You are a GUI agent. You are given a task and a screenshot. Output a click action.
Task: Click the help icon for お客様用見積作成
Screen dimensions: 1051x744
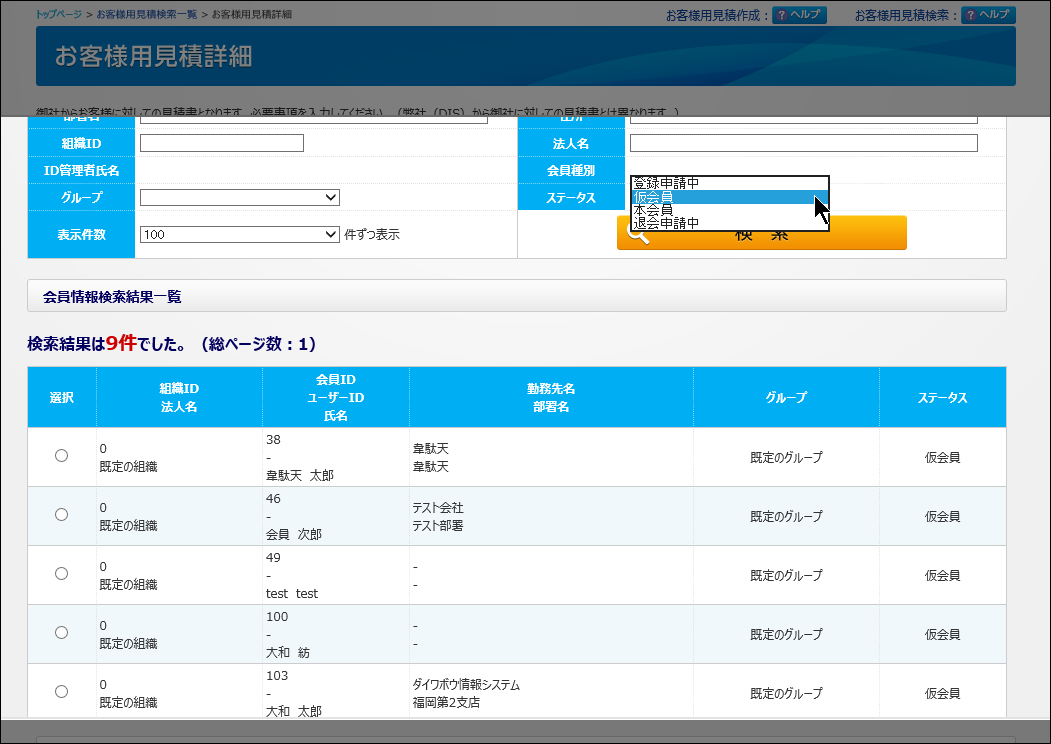pos(799,15)
